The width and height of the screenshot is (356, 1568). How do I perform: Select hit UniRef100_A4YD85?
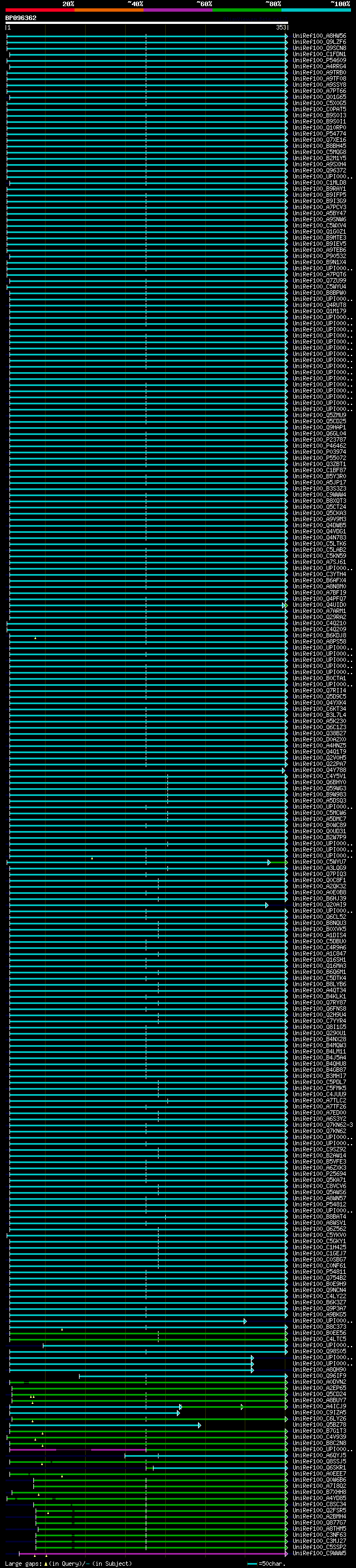(319, 1498)
